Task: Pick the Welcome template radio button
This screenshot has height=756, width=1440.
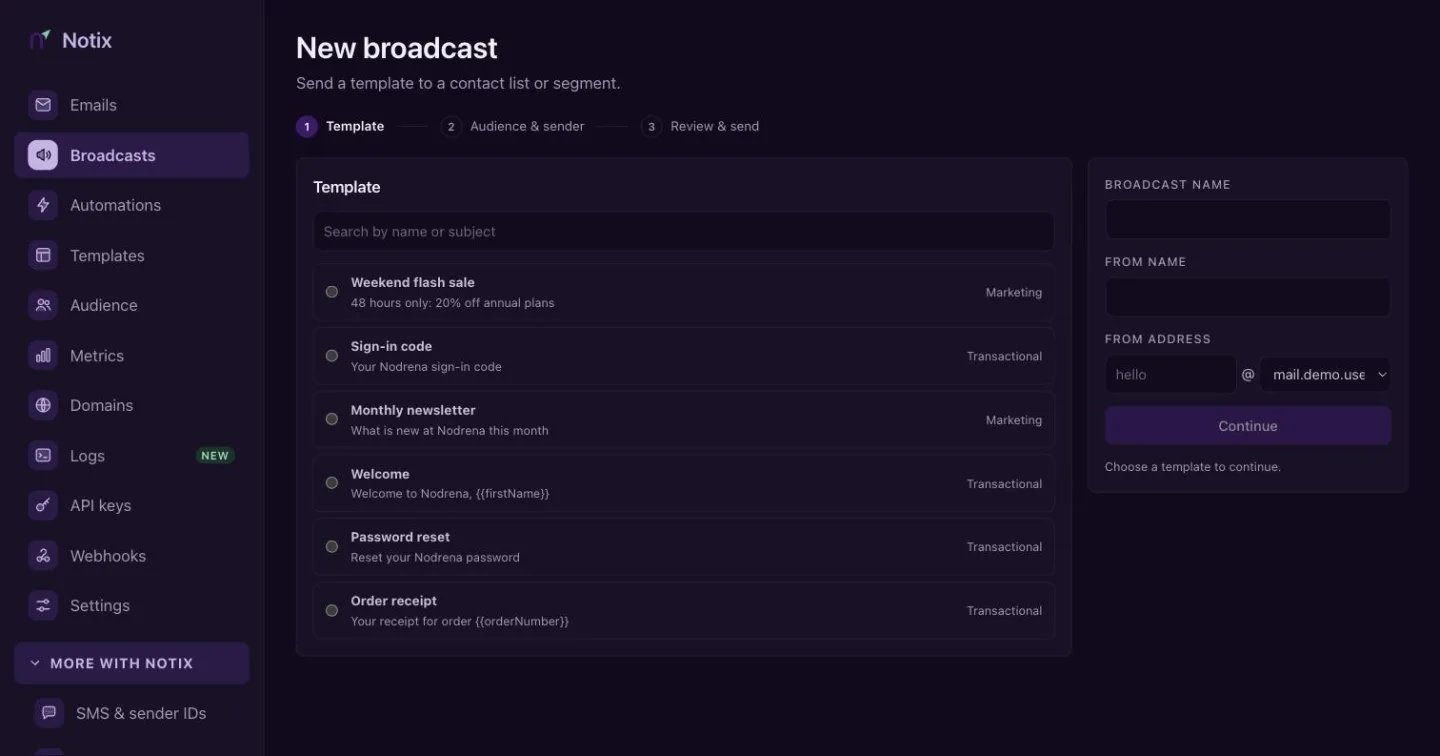Action: click(332, 483)
